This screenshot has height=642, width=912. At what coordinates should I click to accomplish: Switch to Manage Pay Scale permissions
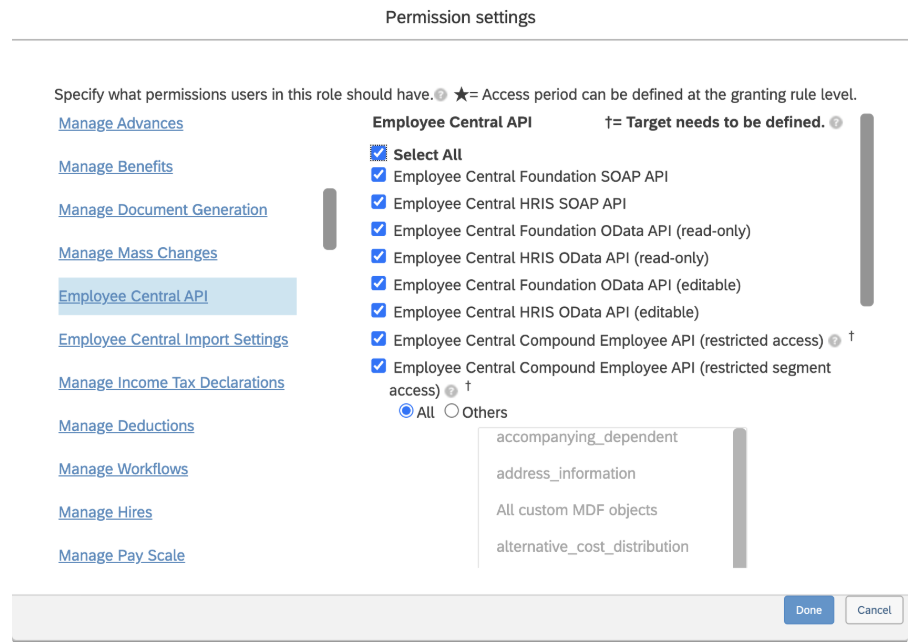[x=122, y=555]
